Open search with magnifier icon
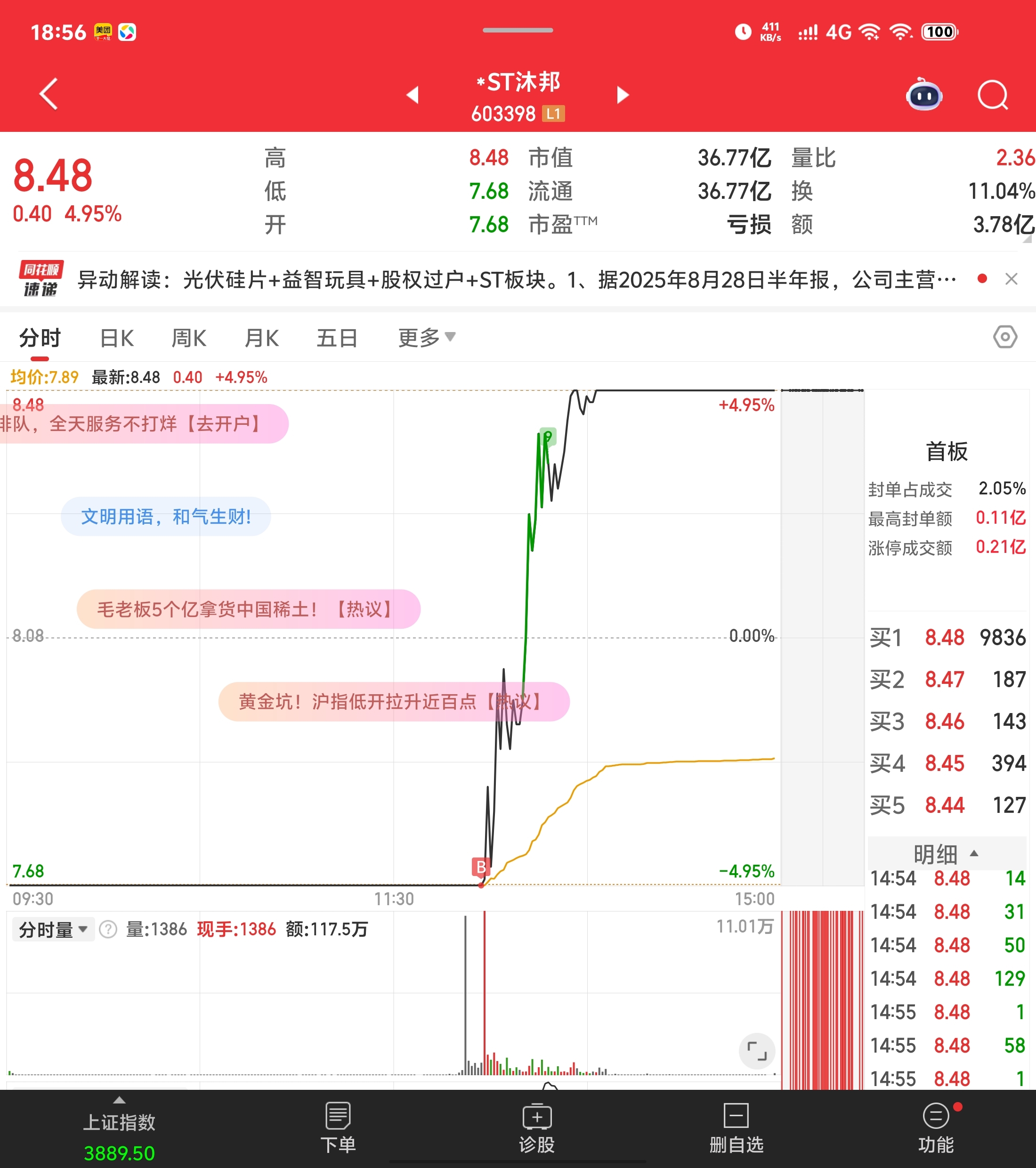 tap(993, 95)
